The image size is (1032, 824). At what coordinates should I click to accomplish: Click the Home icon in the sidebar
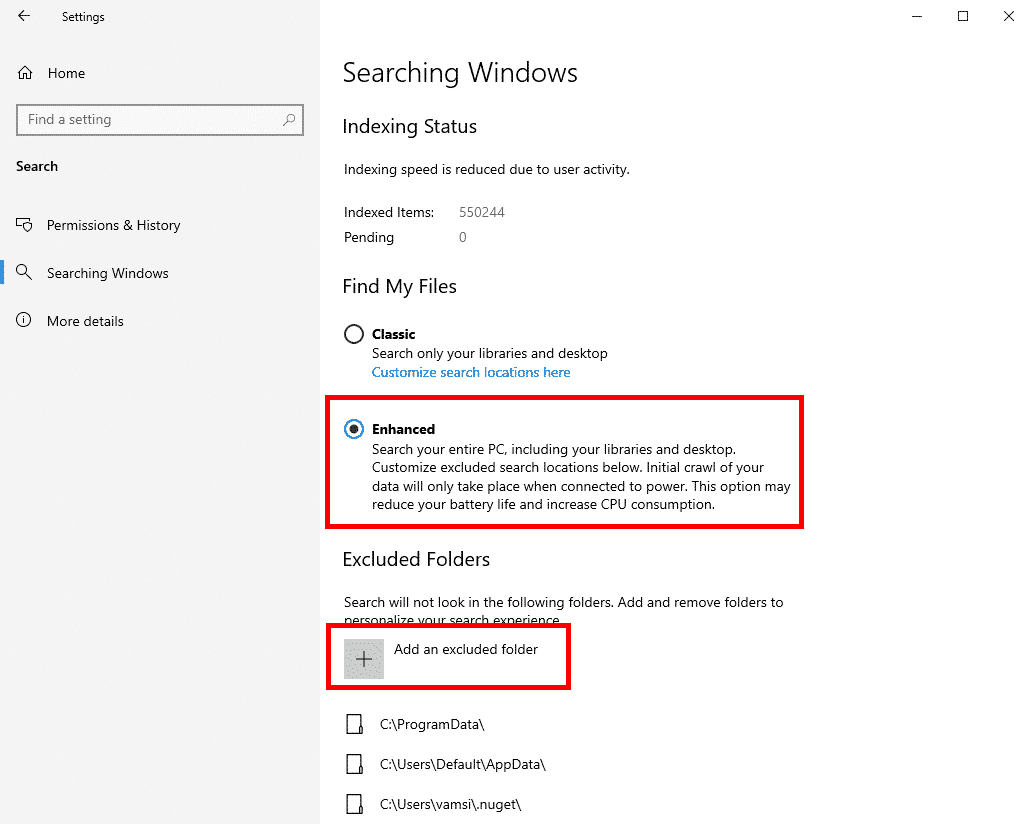pyautogui.click(x=26, y=72)
